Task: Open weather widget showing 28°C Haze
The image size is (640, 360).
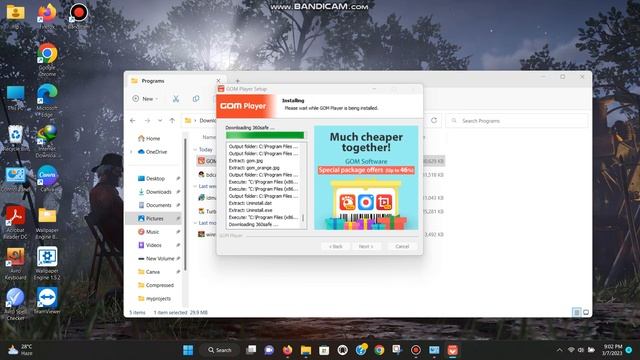Action: [20, 350]
